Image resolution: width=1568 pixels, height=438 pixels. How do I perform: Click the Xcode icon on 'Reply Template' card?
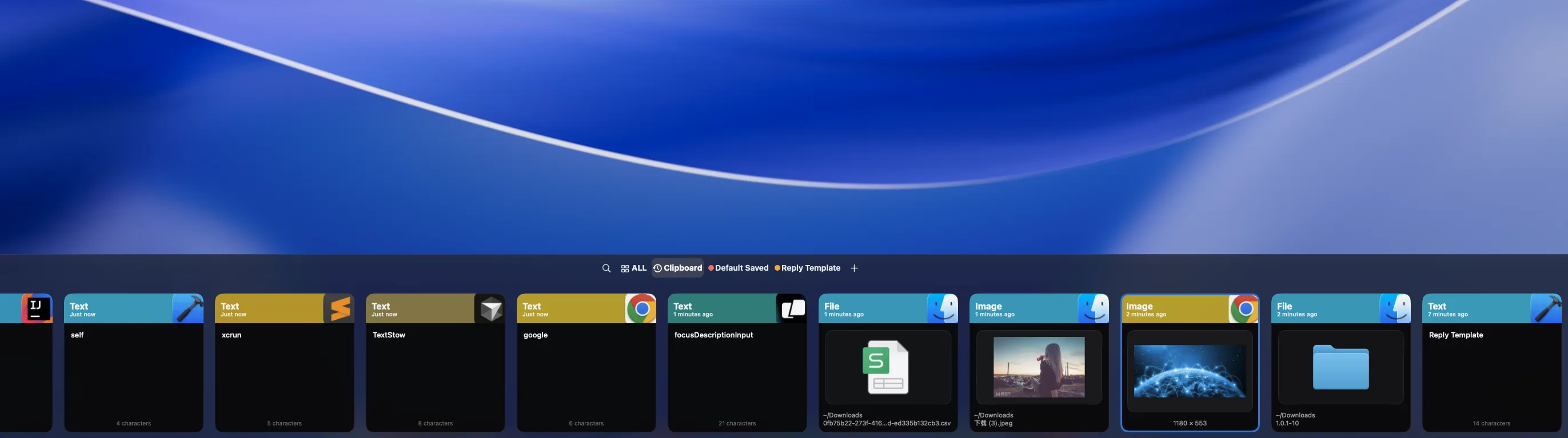[x=1546, y=308]
